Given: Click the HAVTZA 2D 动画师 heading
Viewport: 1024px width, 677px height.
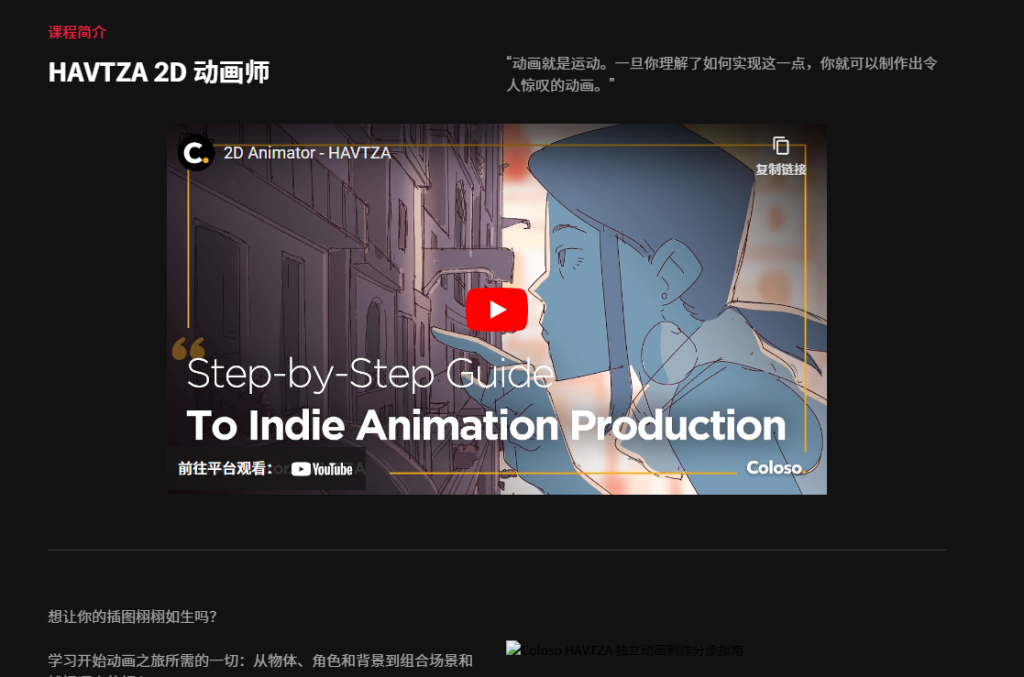Looking at the screenshot, I should point(159,72).
